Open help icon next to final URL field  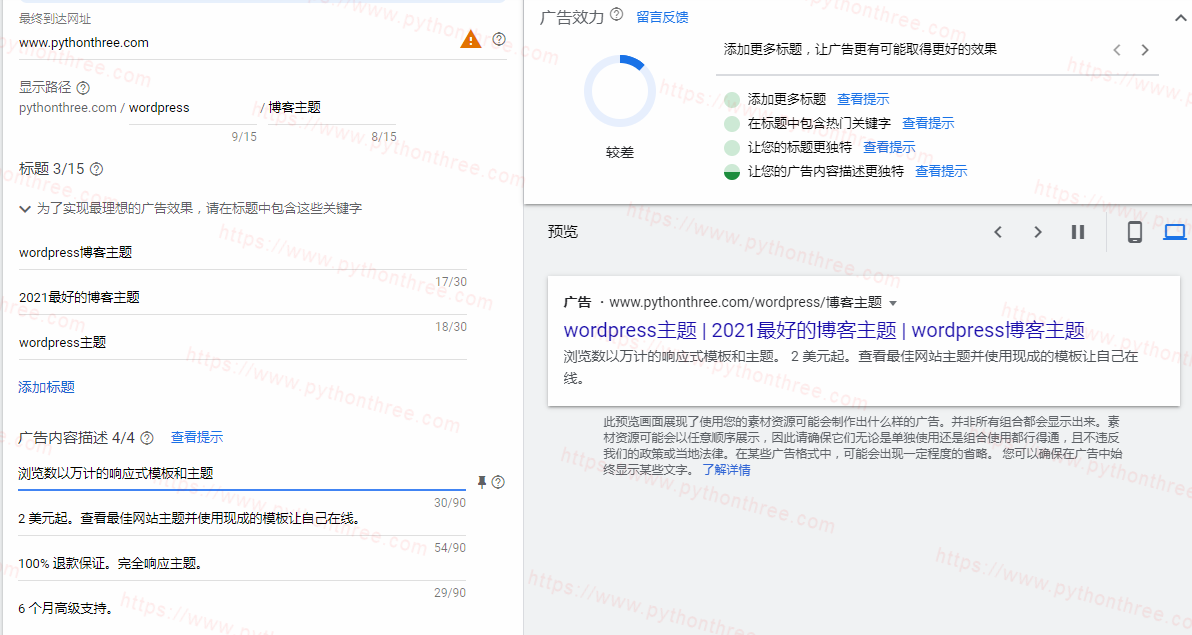[x=499, y=40]
